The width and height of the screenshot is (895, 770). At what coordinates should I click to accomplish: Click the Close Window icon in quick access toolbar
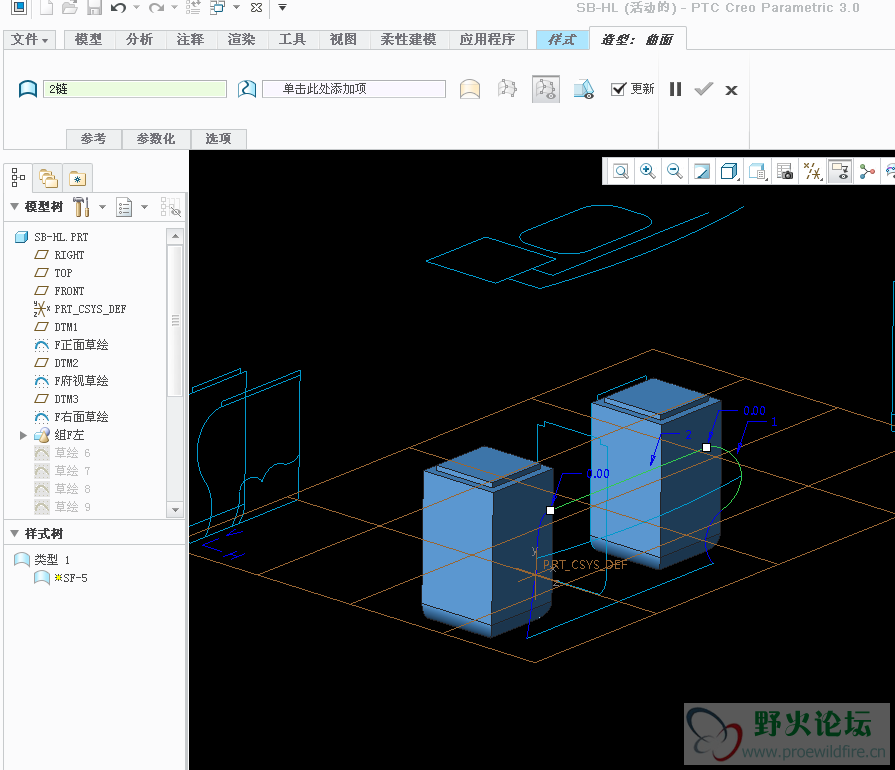click(256, 7)
